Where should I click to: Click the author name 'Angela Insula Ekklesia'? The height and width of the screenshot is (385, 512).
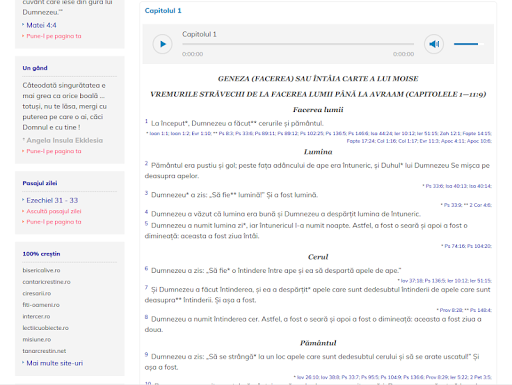pos(65,140)
